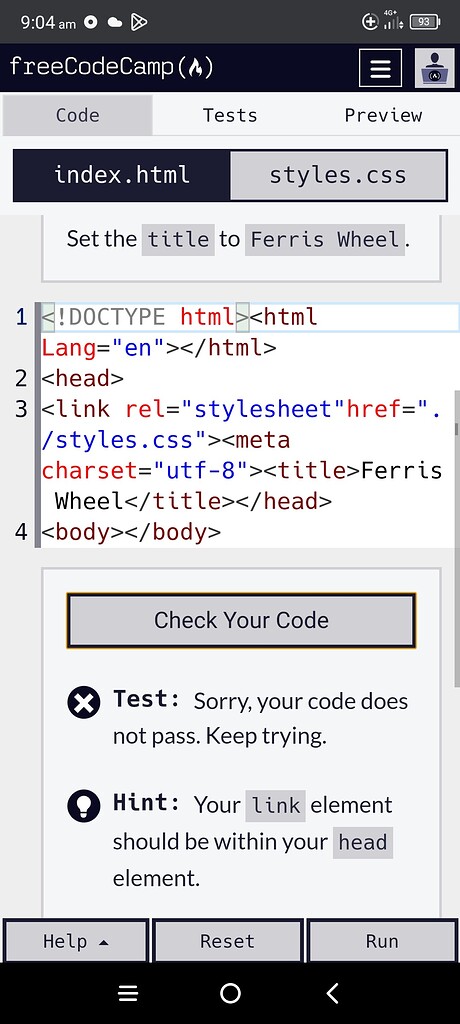Tap the failed test X icon

click(x=84, y=703)
